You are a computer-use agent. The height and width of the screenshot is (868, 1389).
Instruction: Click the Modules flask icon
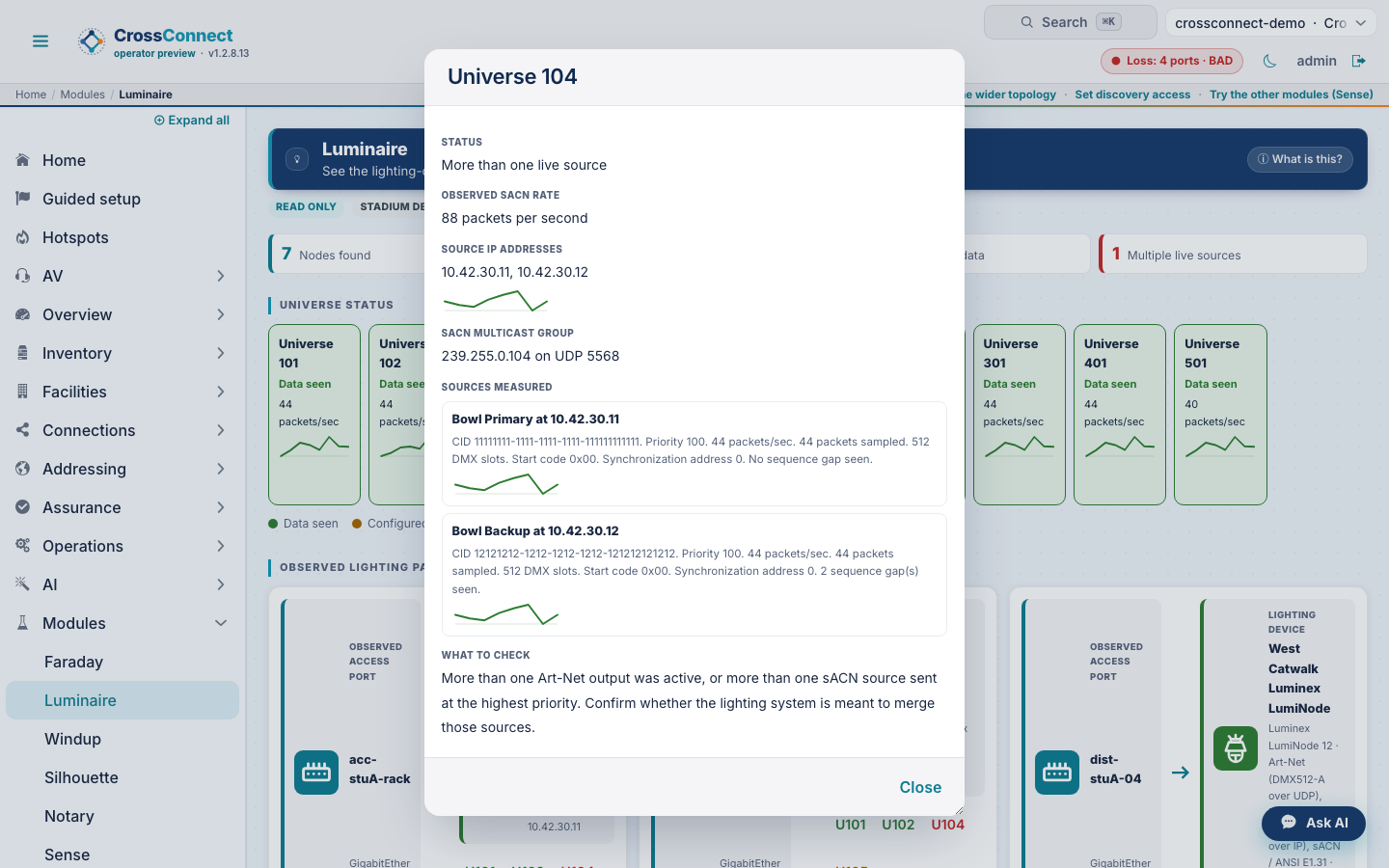point(23,623)
